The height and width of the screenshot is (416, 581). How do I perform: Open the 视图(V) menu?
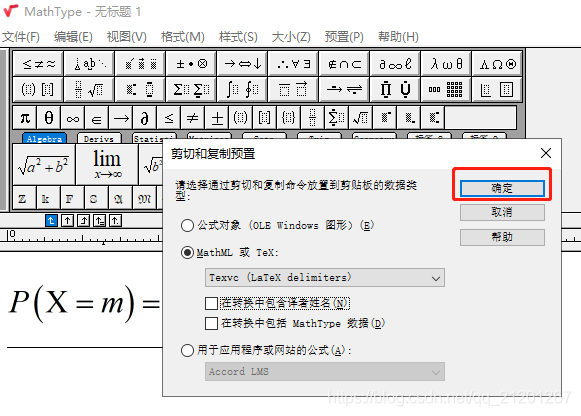(x=126, y=37)
